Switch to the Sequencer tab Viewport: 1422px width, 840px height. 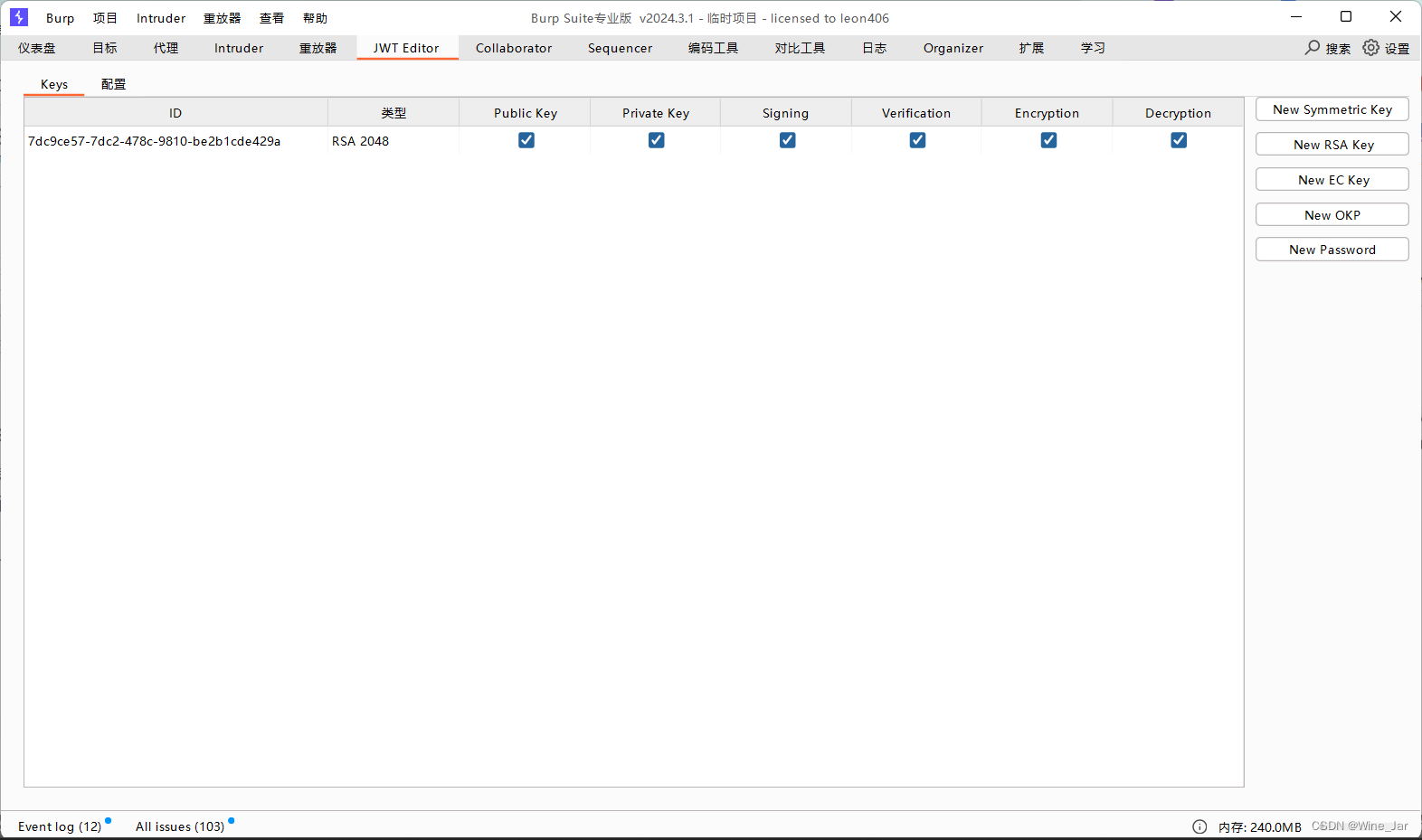(x=620, y=48)
